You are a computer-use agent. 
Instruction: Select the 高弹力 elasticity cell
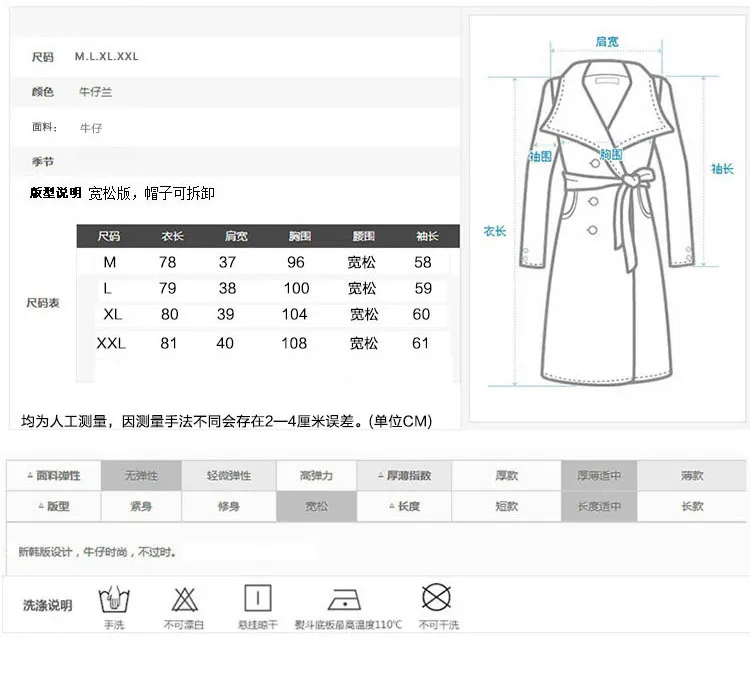(316, 475)
